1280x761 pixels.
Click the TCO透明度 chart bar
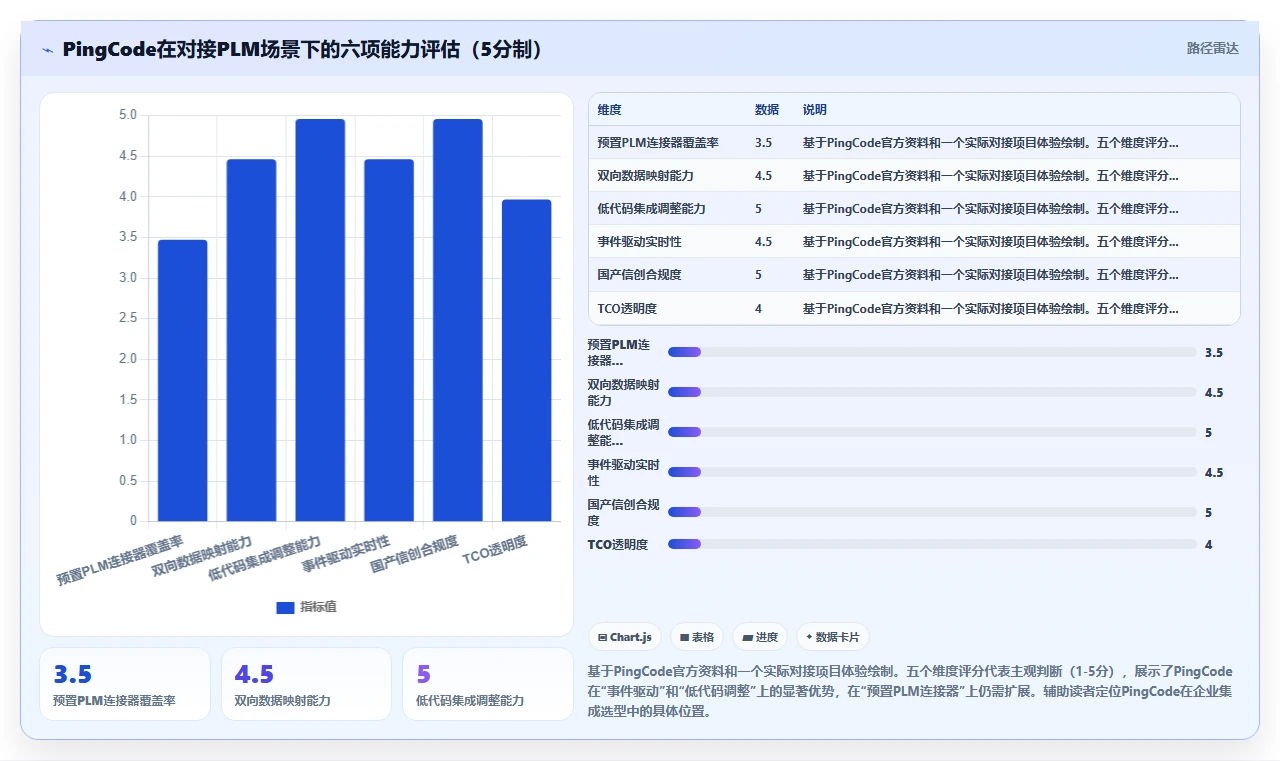(x=527, y=360)
